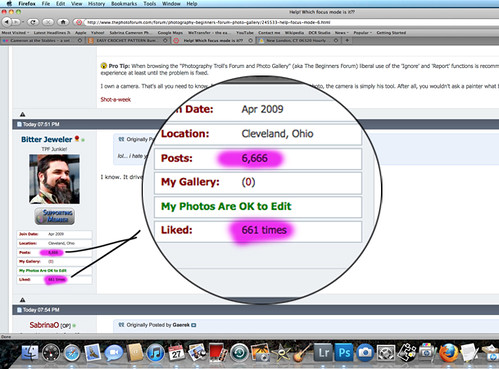Click the browser back arrow button

coord(7,22)
